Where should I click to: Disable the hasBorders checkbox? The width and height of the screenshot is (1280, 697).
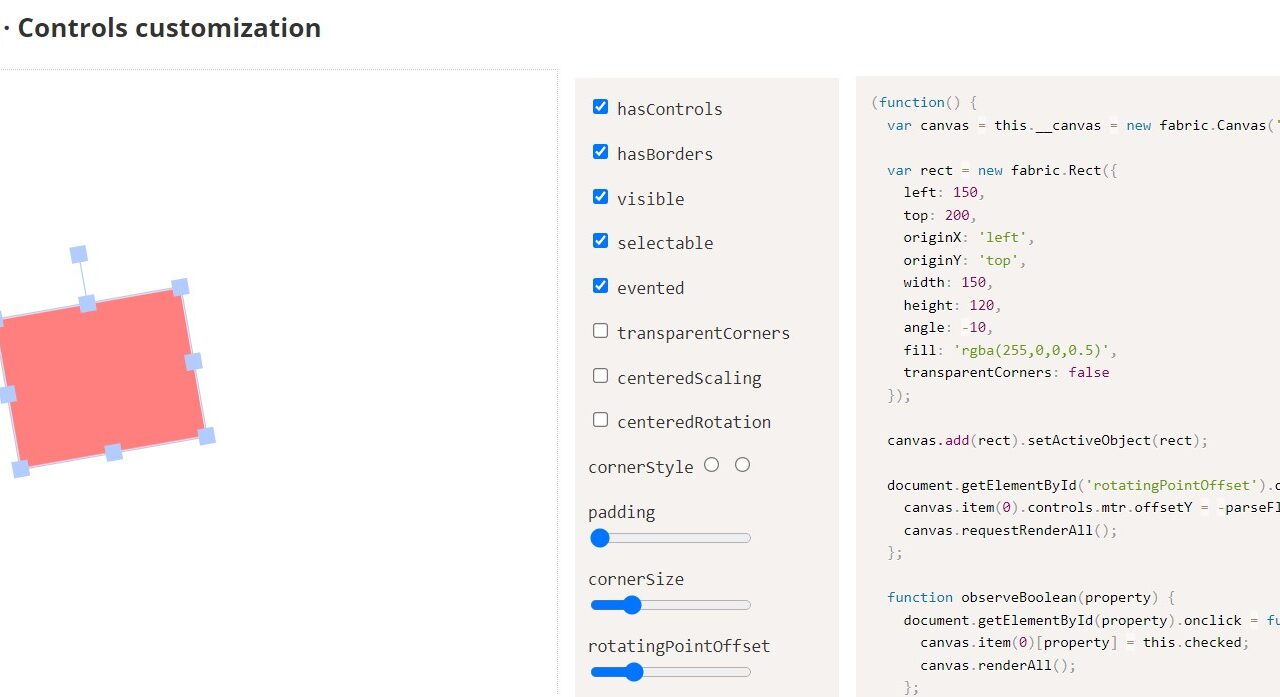600,152
